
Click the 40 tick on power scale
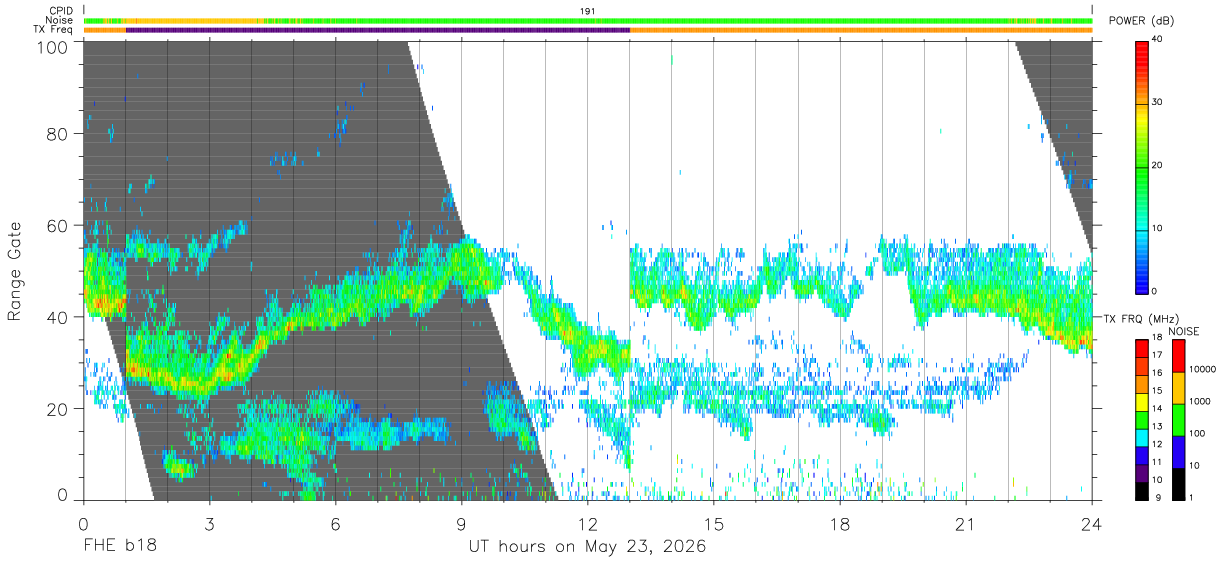point(1158,40)
